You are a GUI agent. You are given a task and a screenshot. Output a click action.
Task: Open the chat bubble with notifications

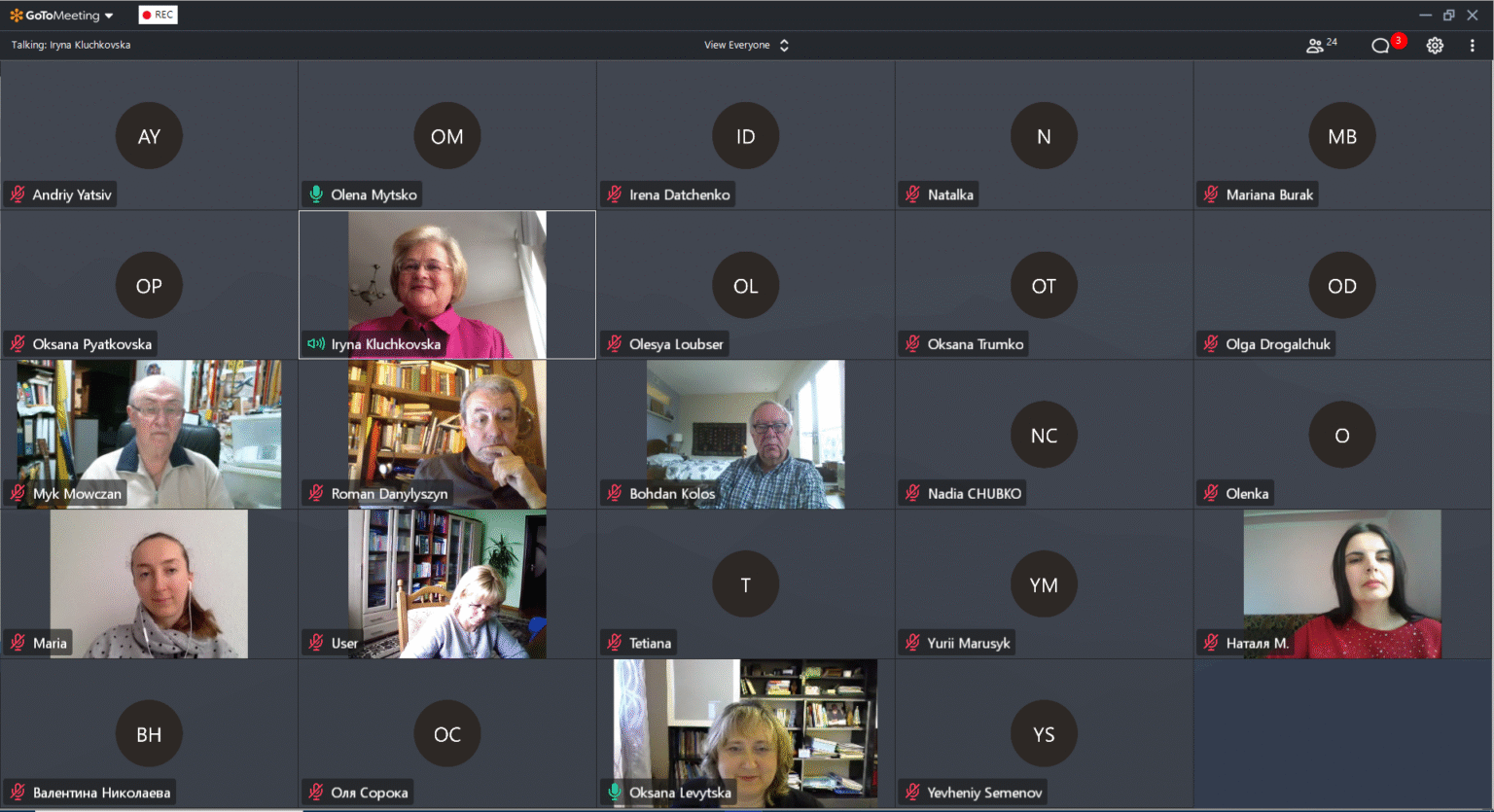1380,46
